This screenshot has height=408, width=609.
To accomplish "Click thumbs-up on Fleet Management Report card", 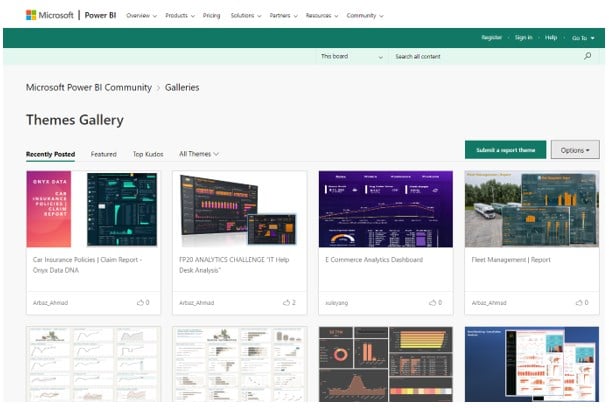I will (579, 302).
